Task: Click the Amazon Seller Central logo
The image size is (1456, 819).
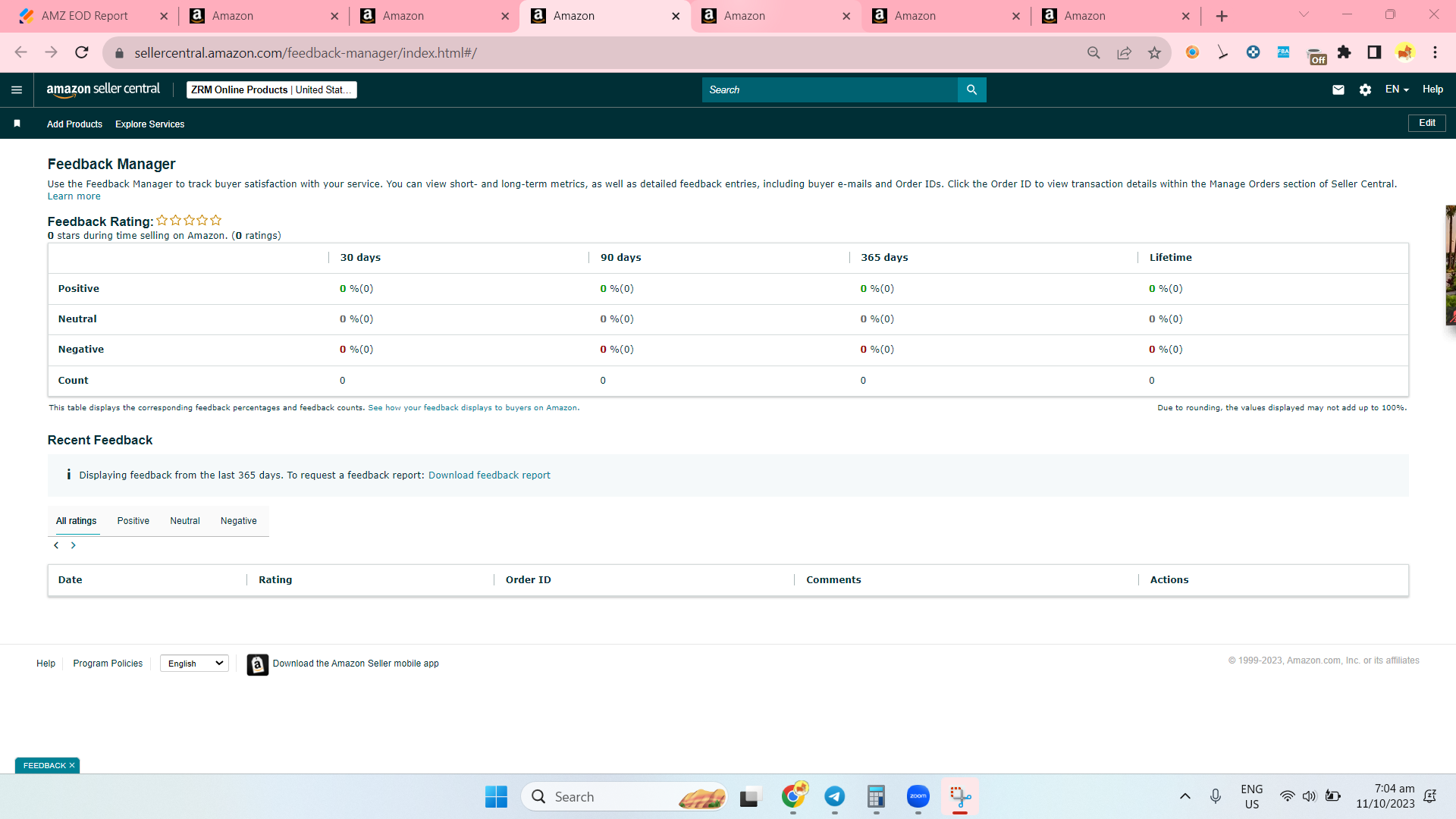Action: pyautogui.click(x=103, y=89)
